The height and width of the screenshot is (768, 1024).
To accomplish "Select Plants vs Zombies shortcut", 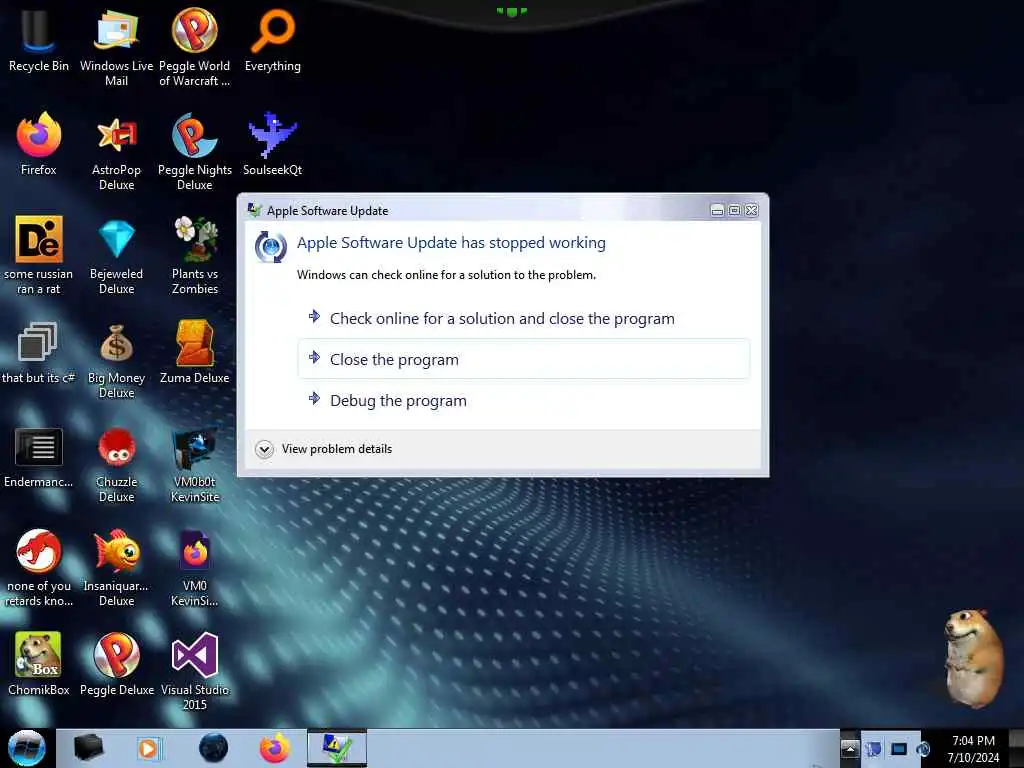I will [195, 255].
